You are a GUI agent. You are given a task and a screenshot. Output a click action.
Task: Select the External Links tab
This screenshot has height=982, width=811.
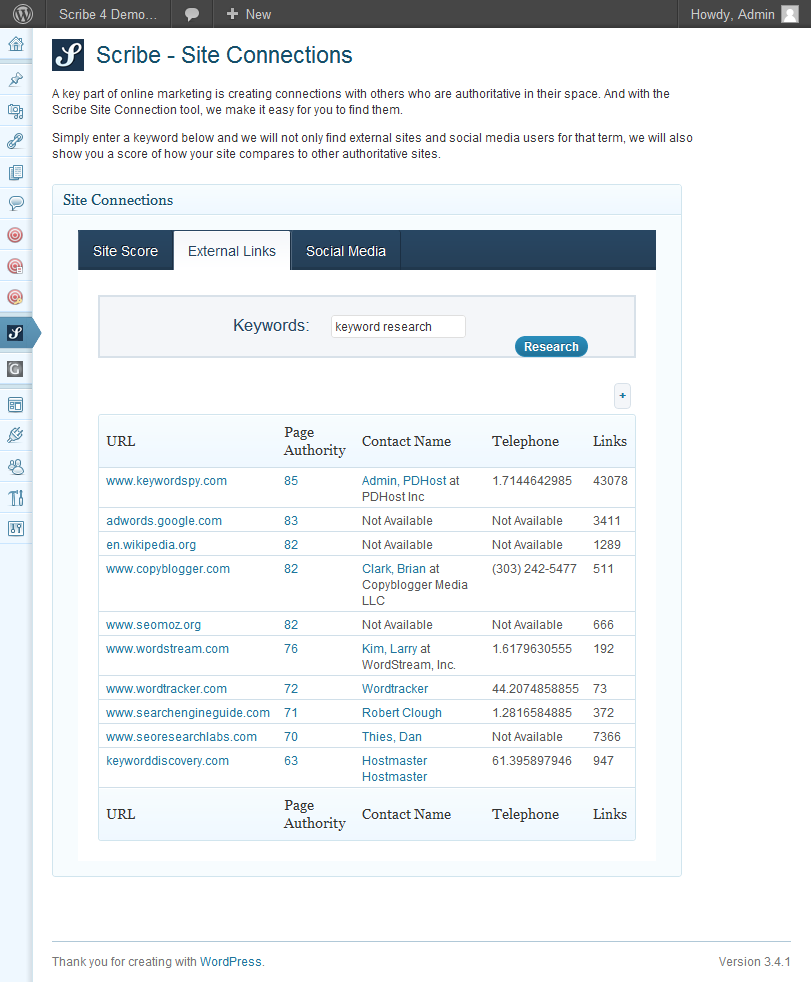[232, 251]
